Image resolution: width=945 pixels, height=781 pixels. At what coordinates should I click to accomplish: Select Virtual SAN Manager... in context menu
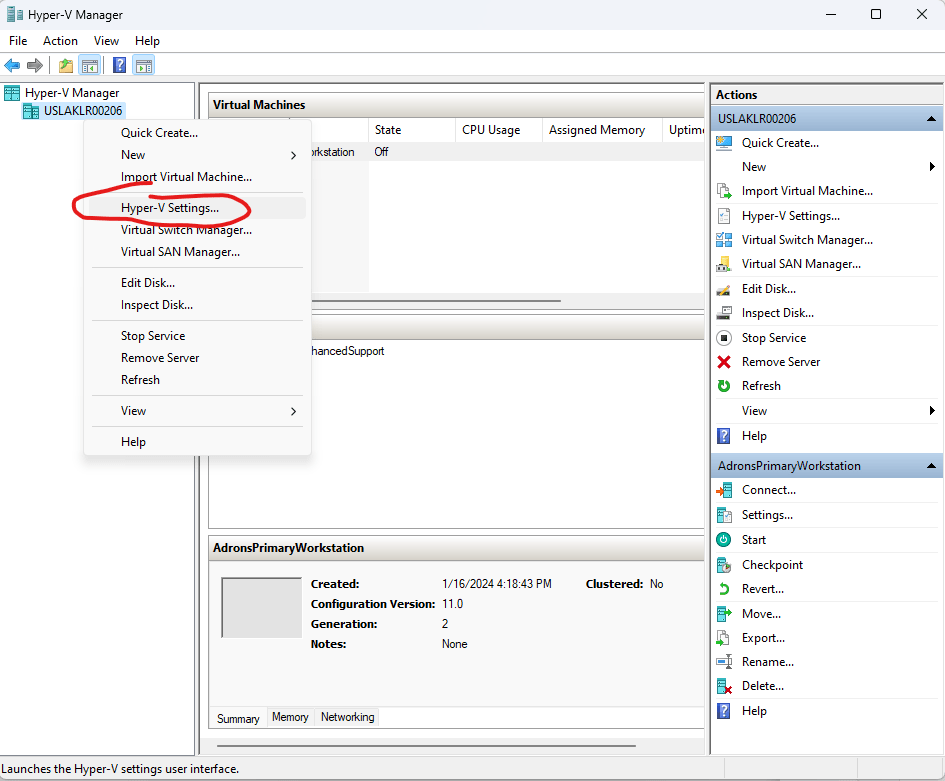click(x=197, y=252)
